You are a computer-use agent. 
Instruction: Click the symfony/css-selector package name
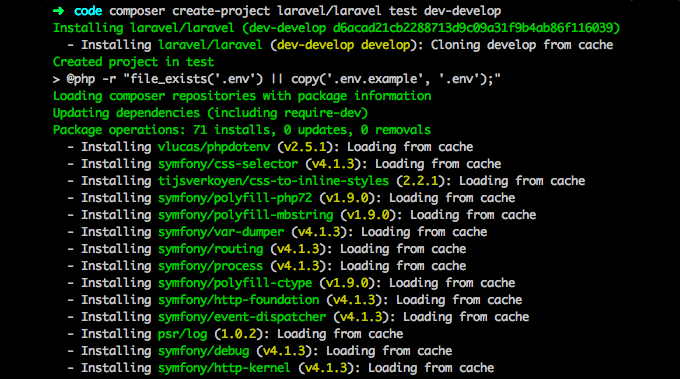click(x=228, y=164)
